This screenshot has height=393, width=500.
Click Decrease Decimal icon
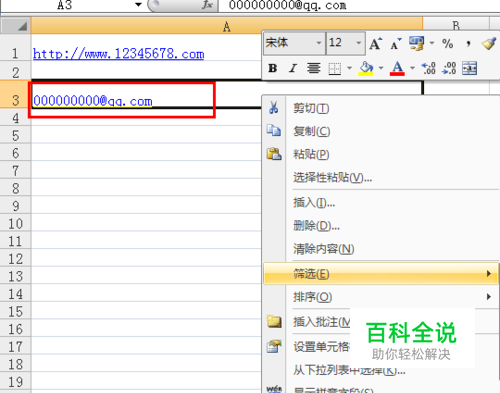point(449,68)
